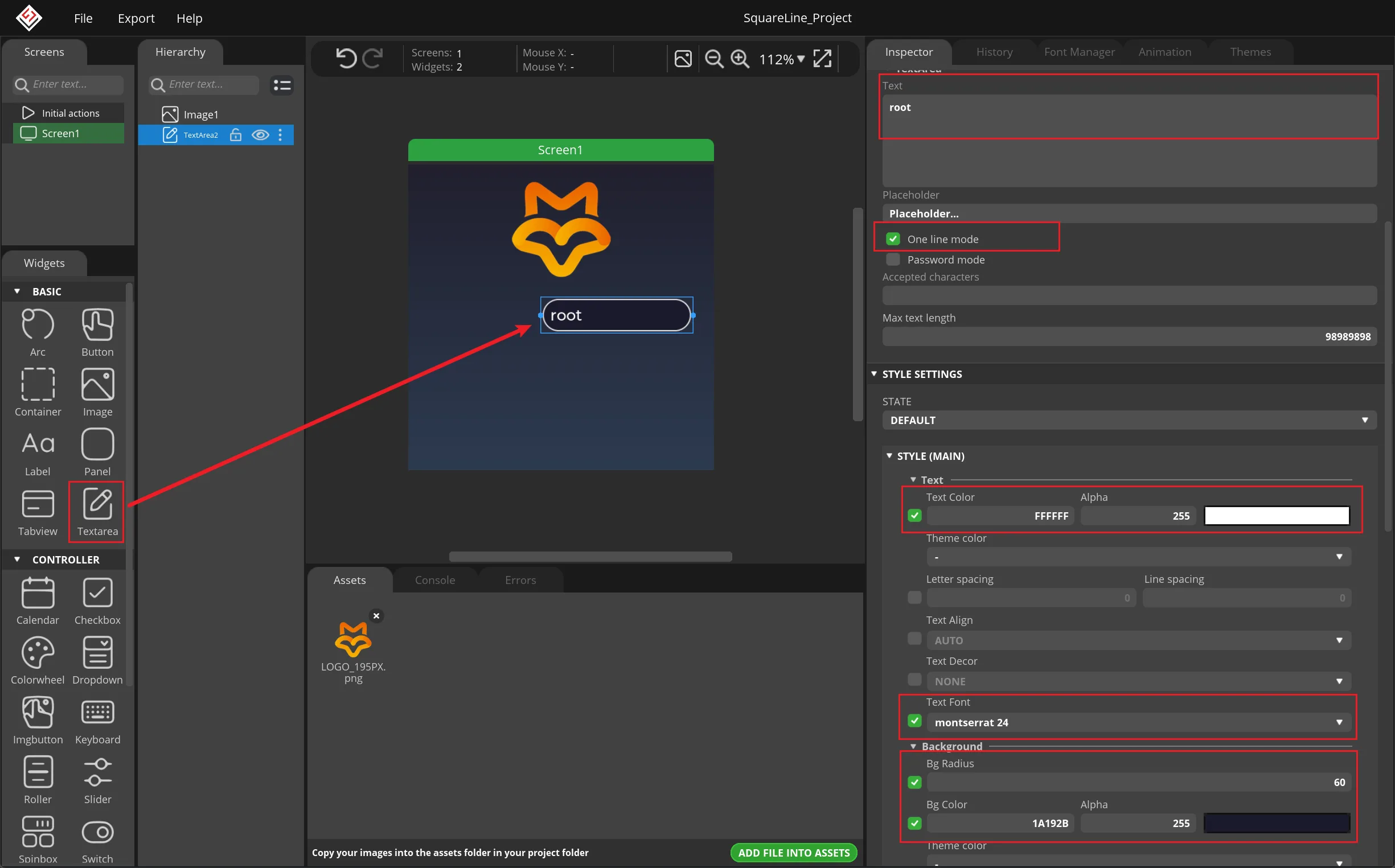This screenshot has height=868, width=1395.
Task: Select the Image widget icon
Action: click(x=97, y=385)
